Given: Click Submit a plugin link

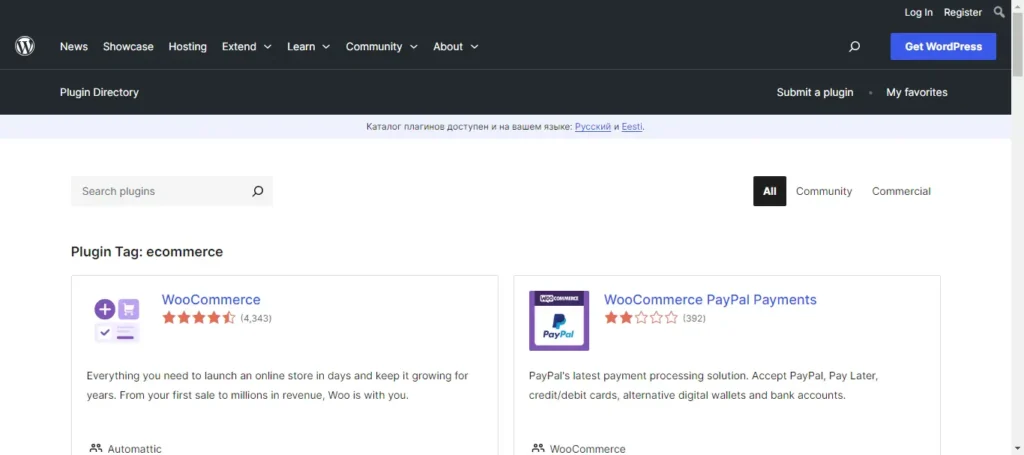Looking at the screenshot, I should (814, 92).
